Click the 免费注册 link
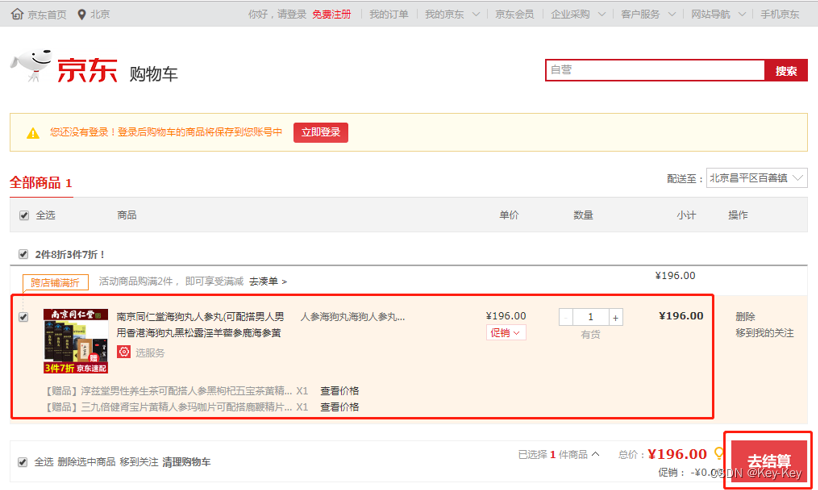818x490 pixels. [331, 15]
